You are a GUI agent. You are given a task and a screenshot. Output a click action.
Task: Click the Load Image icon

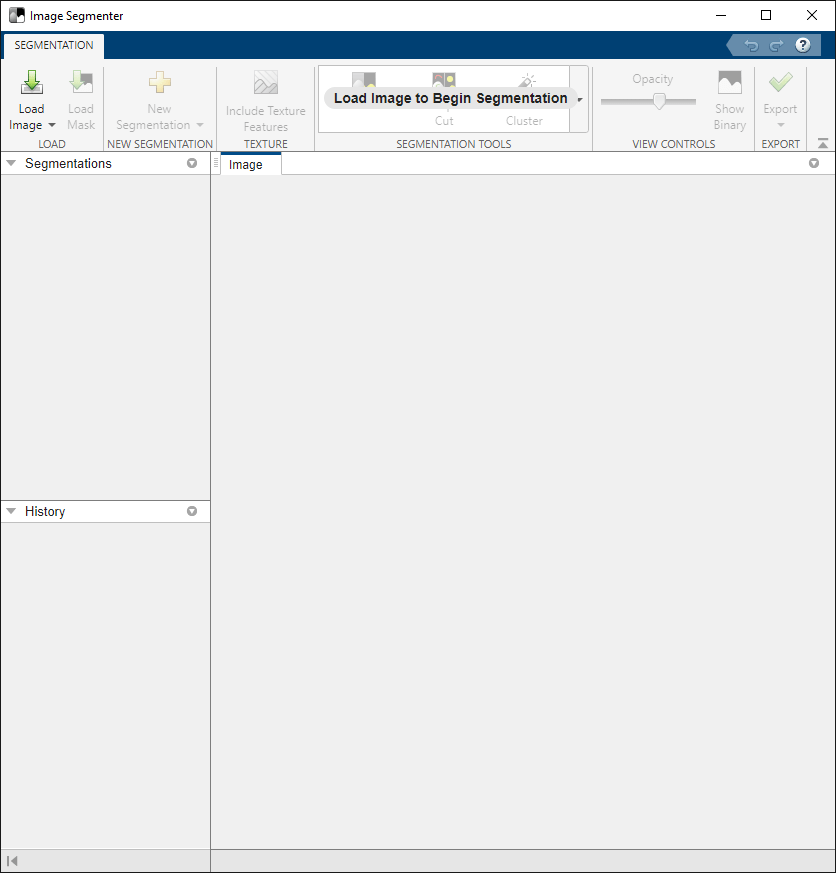click(32, 82)
